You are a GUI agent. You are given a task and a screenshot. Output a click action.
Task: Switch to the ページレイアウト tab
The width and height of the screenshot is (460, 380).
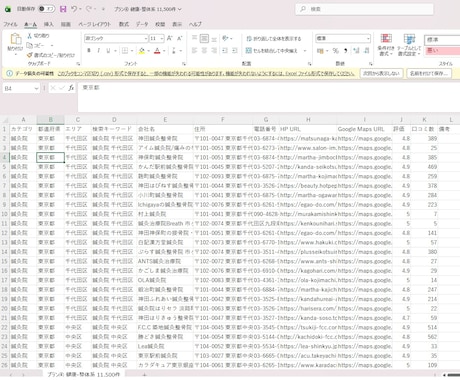[x=94, y=24]
